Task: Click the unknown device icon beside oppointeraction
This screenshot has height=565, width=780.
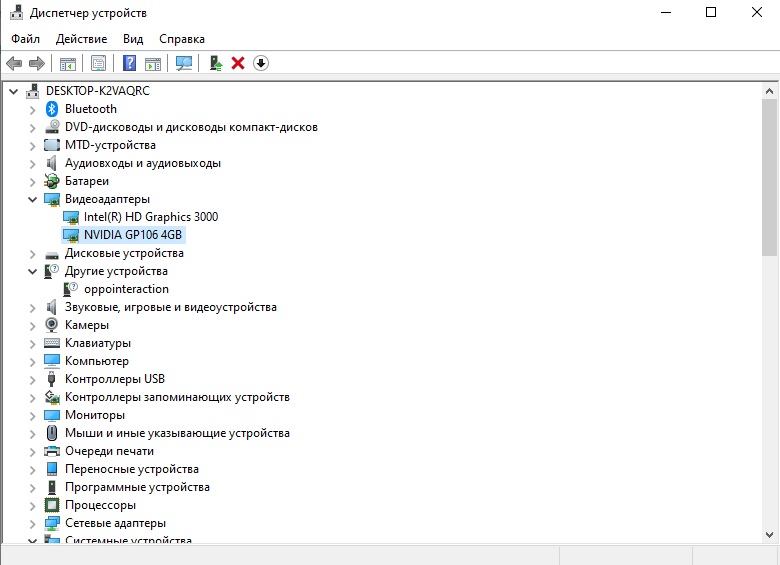Action: coord(71,289)
